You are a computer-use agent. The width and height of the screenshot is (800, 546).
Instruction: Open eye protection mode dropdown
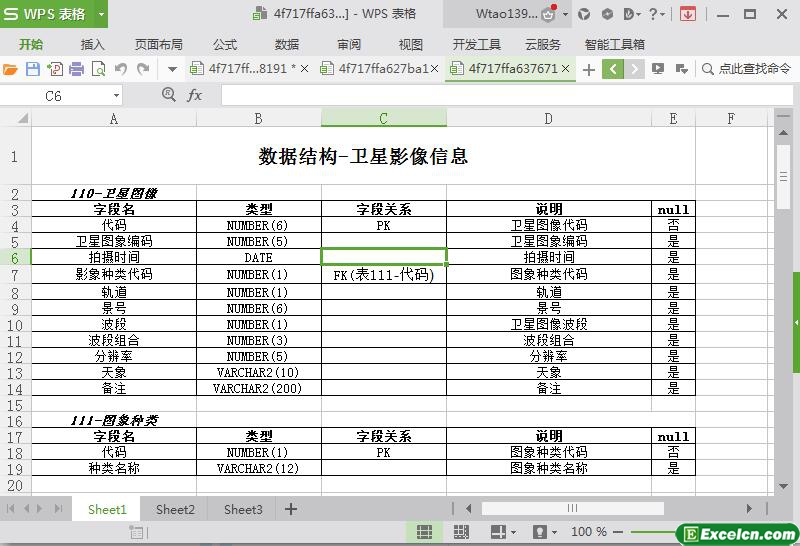[554, 532]
